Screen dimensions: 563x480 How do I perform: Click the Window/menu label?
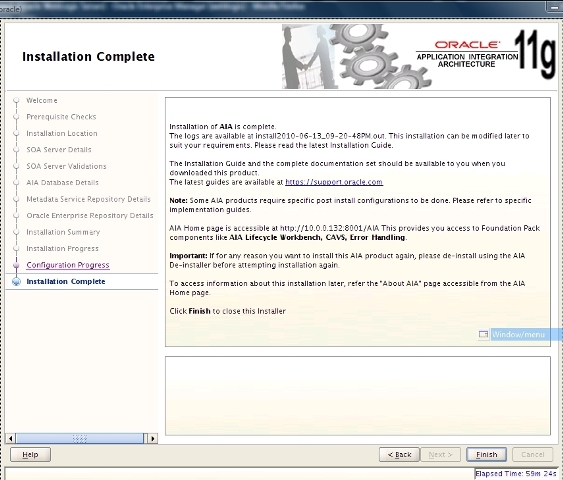point(518,335)
